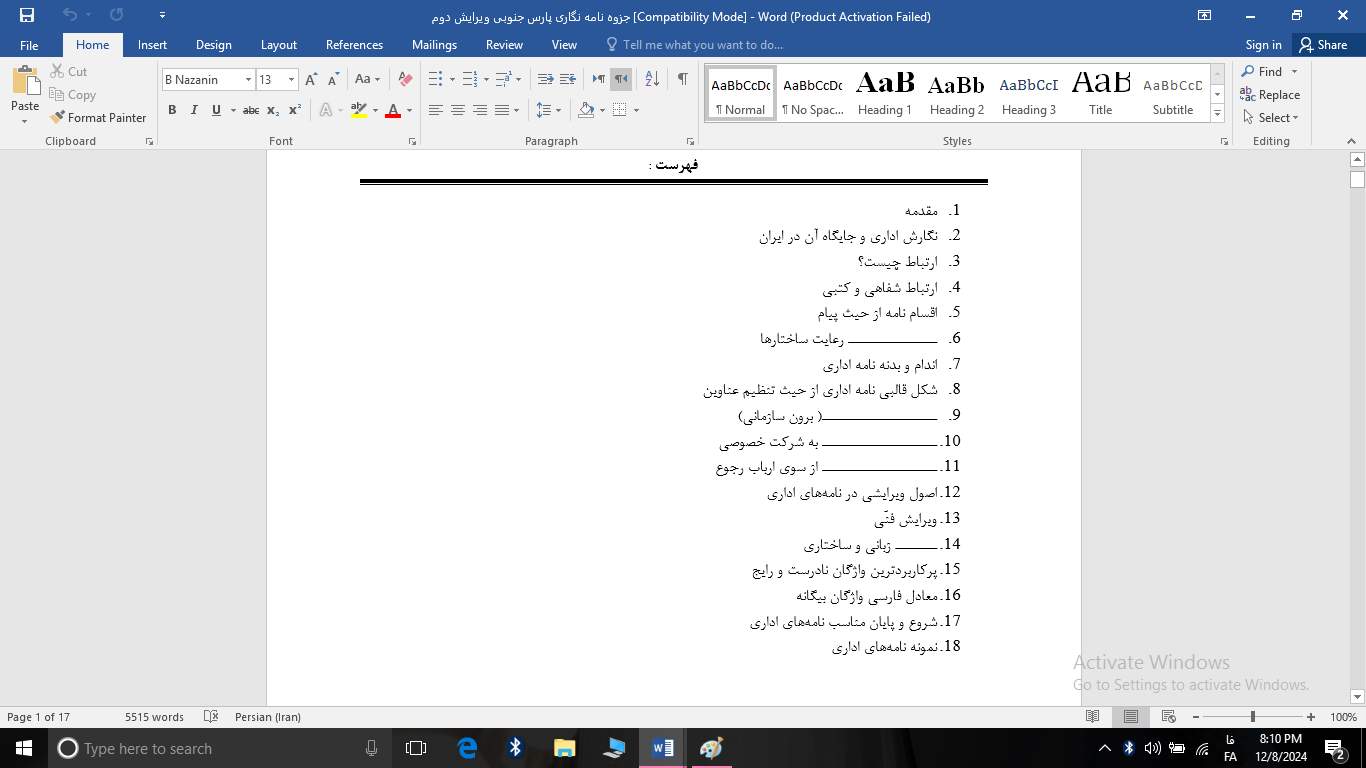Open bullets list dropdown arrow
1366x768 pixels.
[x=452, y=79]
